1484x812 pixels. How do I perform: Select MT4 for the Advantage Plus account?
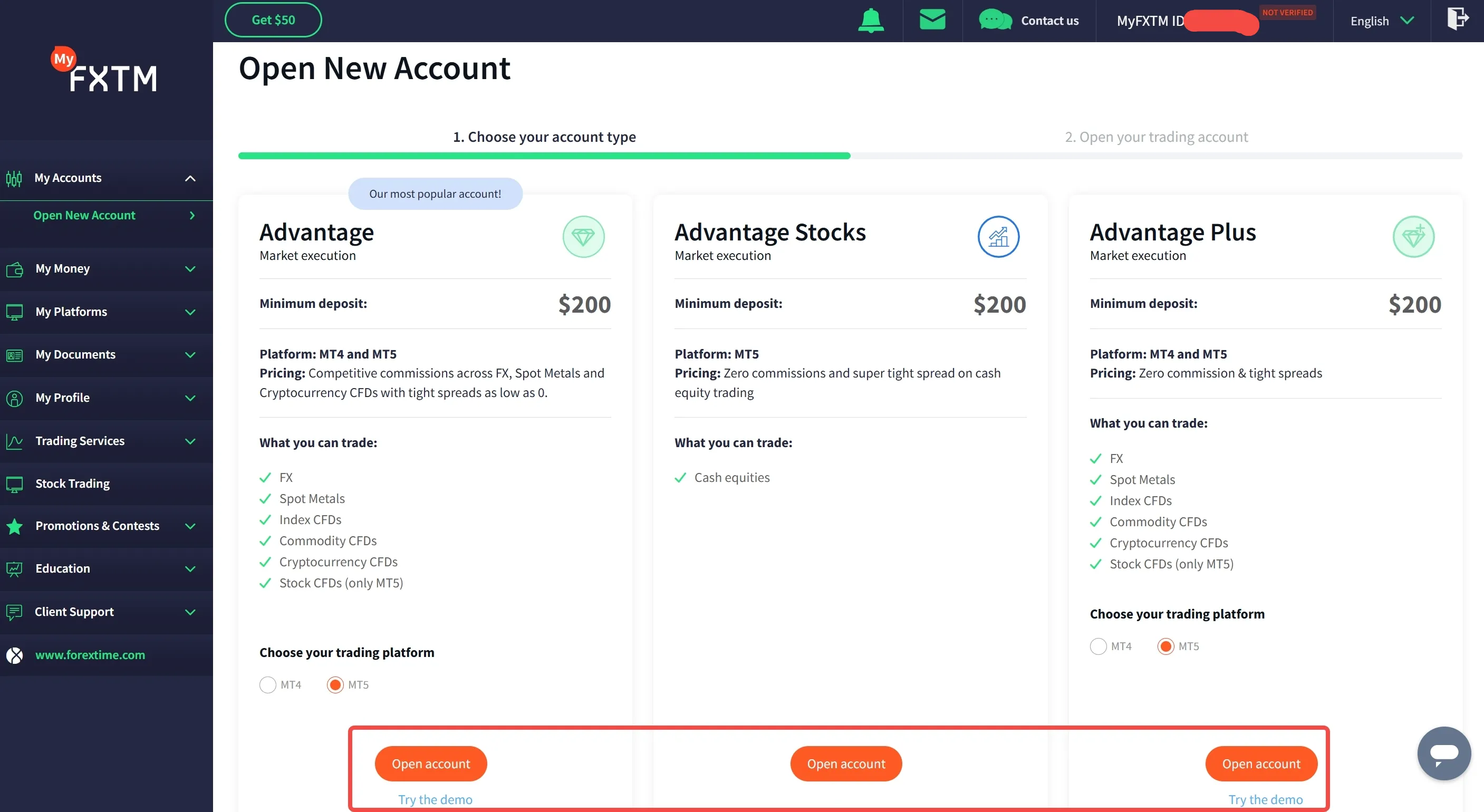1098,646
